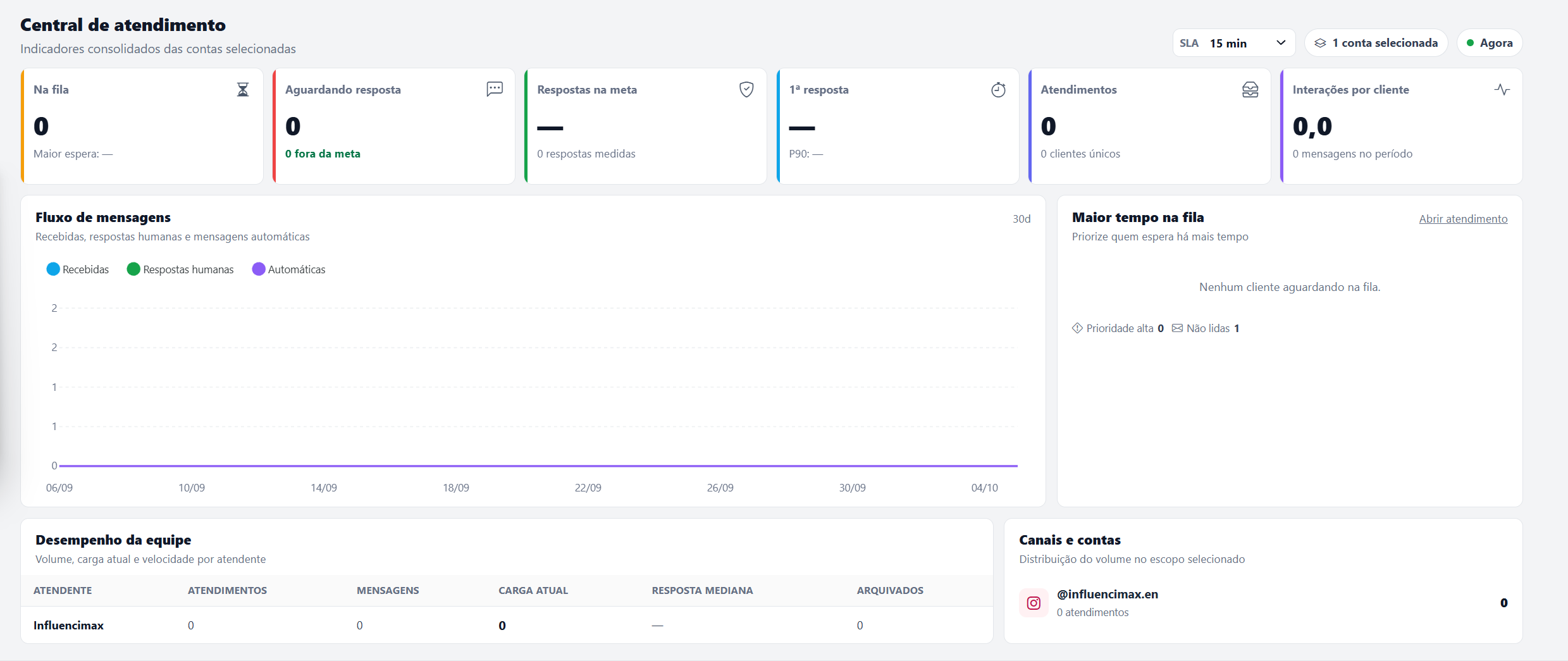Toggle the Automáticas legend series
This screenshot has height=661, width=1568.
288,269
